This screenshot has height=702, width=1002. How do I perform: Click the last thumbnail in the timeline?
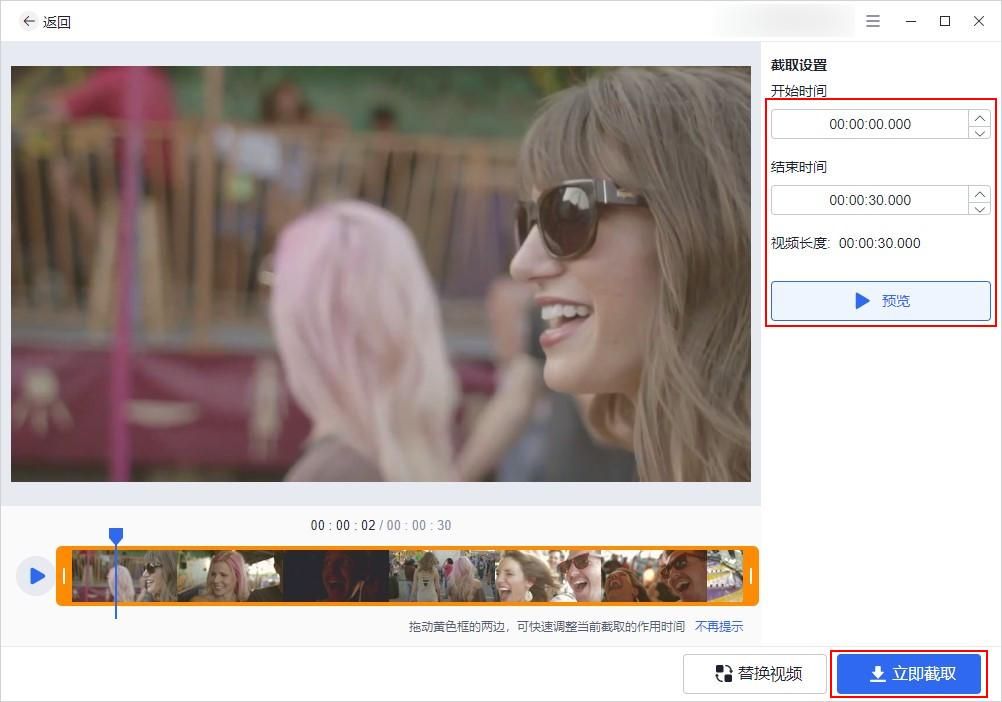point(725,576)
